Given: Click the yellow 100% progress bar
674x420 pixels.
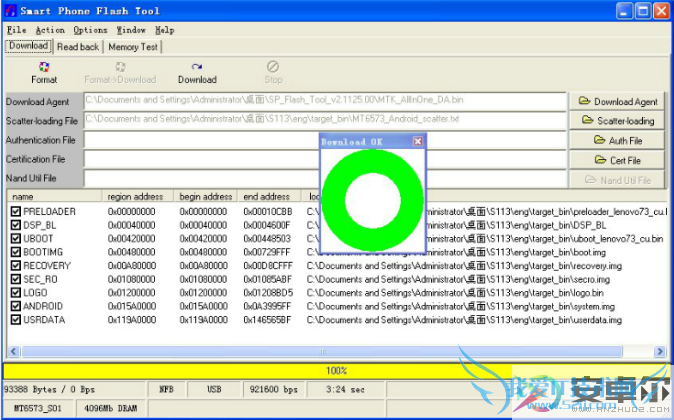Looking at the screenshot, I should coord(336,370).
